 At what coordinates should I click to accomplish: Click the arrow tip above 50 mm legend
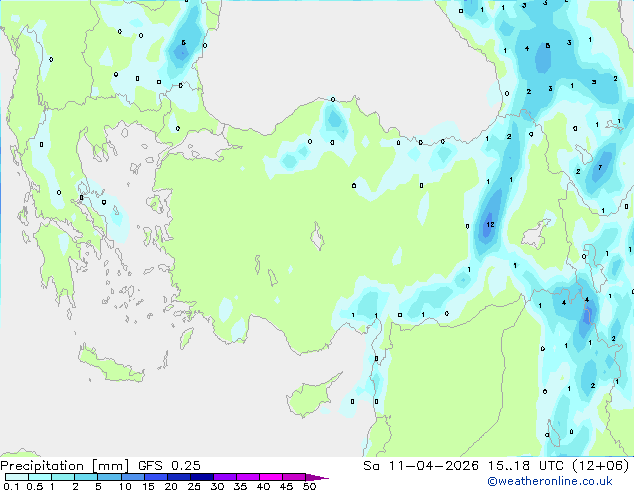[x=317, y=477]
